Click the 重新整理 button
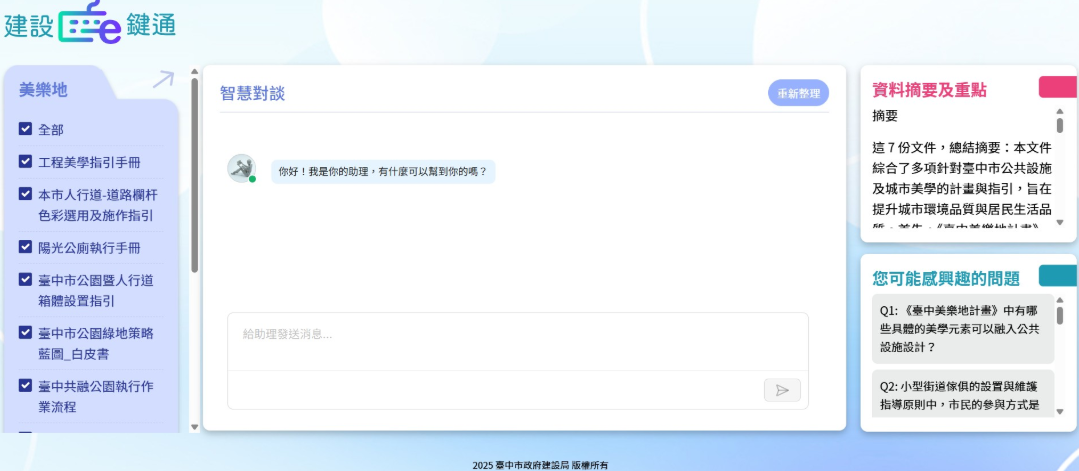The height and width of the screenshot is (471, 1079). (798, 93)
